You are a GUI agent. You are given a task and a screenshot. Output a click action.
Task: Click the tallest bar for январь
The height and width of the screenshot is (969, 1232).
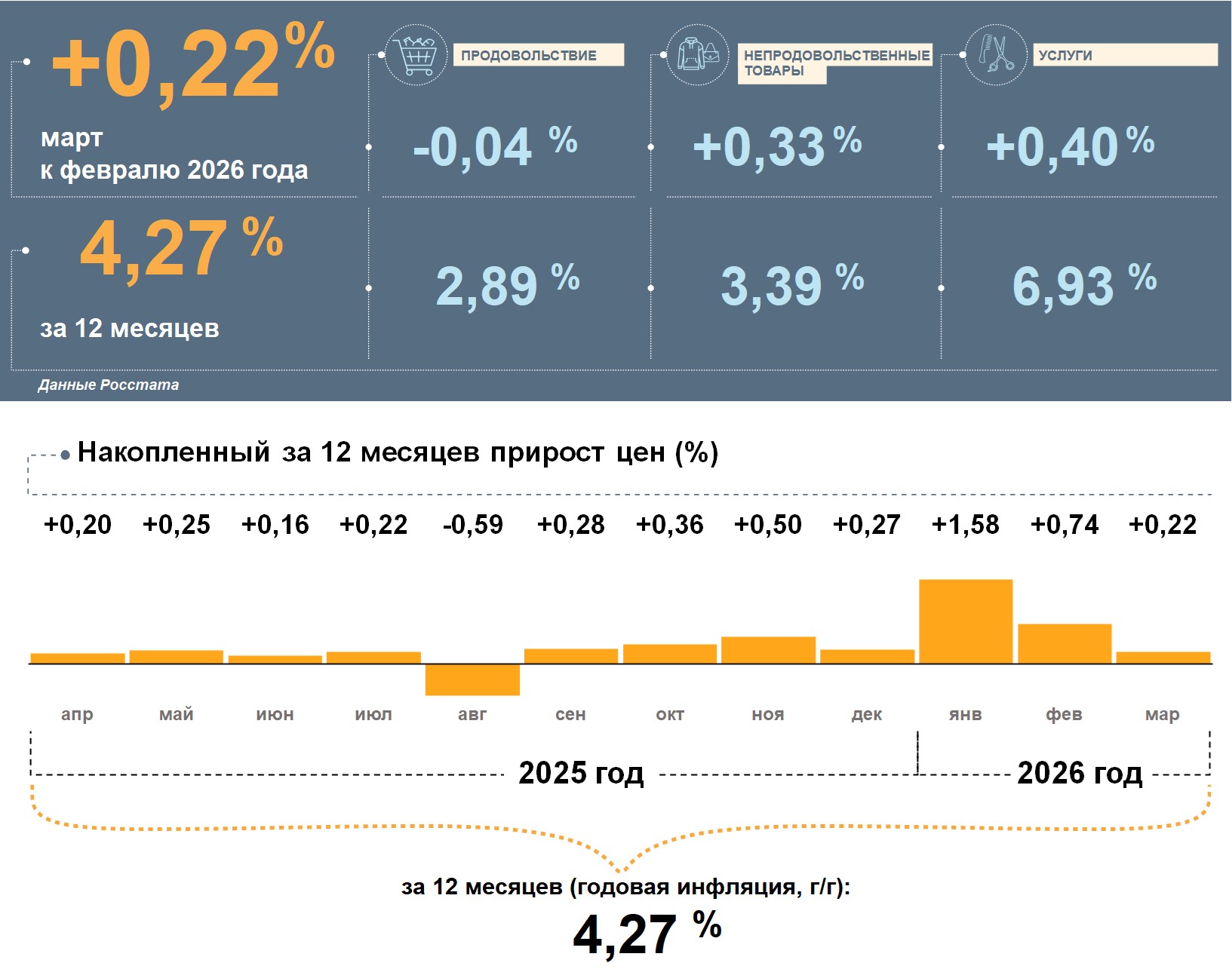(x=966, y=621)
